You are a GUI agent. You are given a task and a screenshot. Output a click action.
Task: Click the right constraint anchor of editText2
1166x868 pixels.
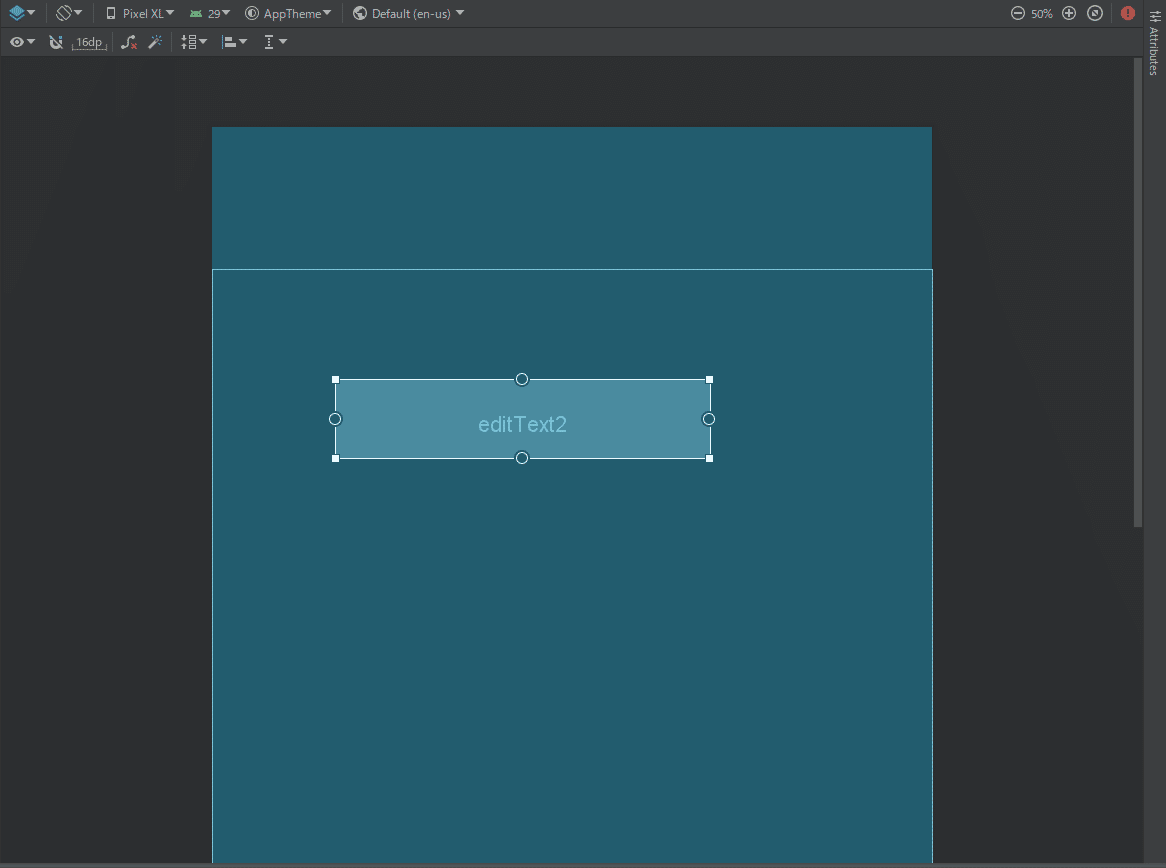[709, 419]
